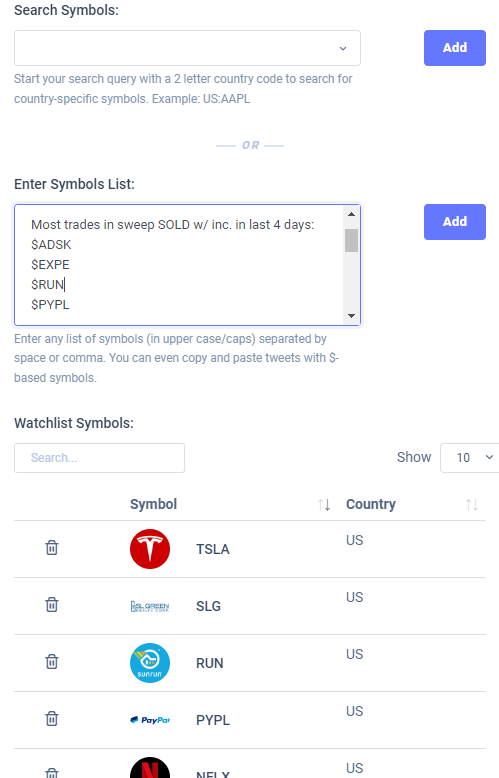Click the textarea scroll down arrow
The image size is (499, 778).
(x=351, y=316)
